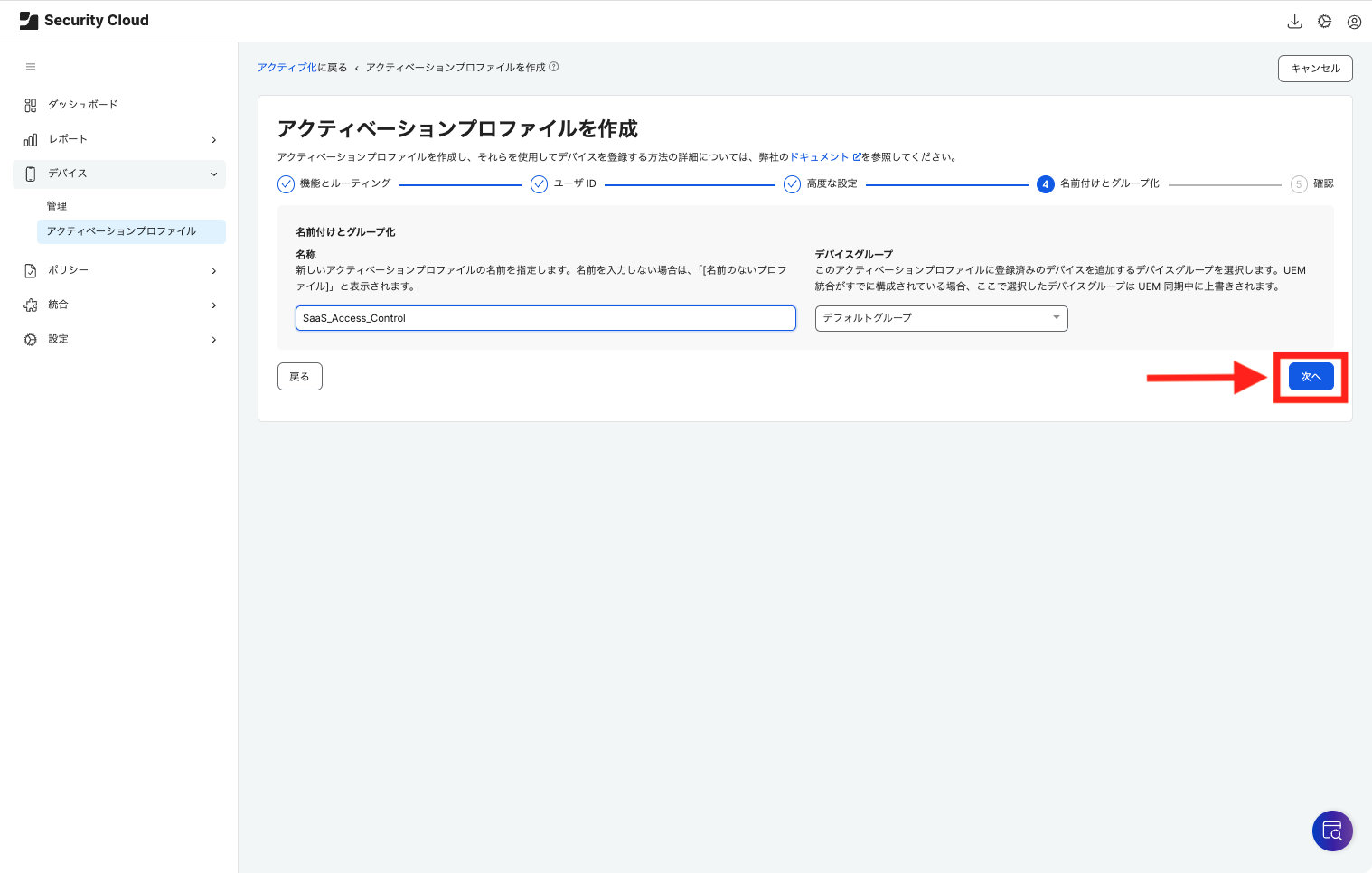Open the settings gear in header
Image resolution: width=1372 pixels, height=873 pixels.
(1324, 22)
